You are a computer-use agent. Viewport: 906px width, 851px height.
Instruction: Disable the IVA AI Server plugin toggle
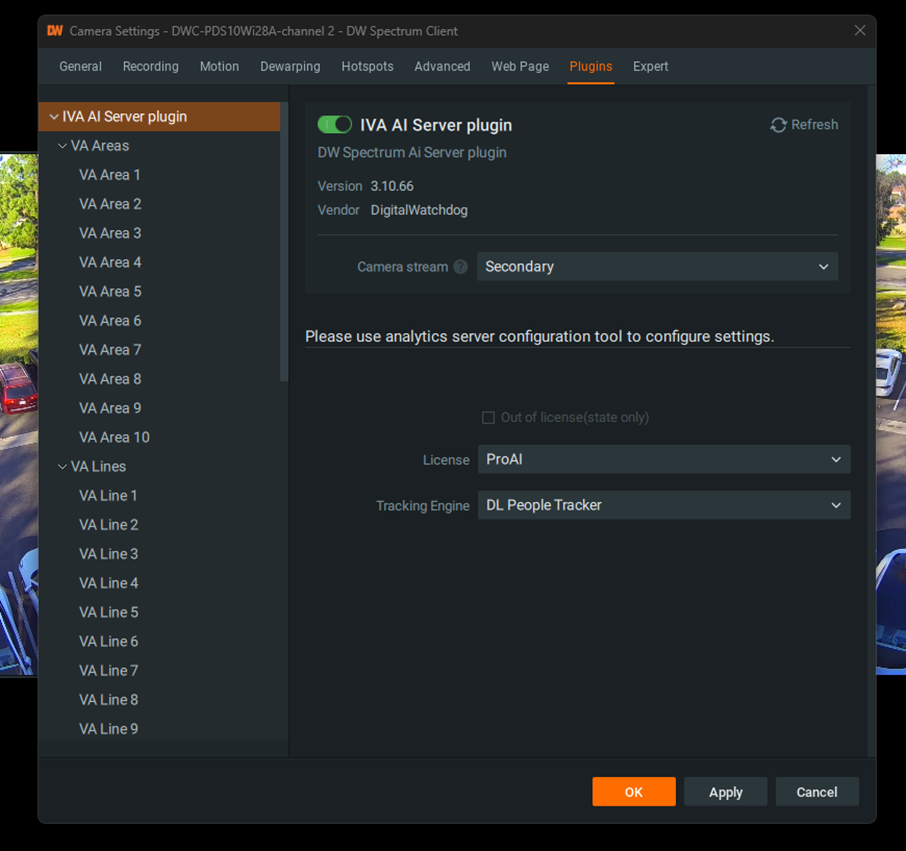(334, 124)
